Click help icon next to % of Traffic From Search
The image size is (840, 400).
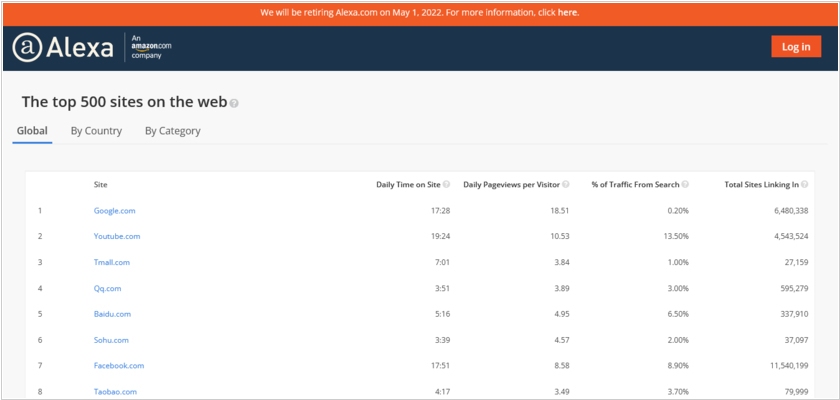click(685, 184)
